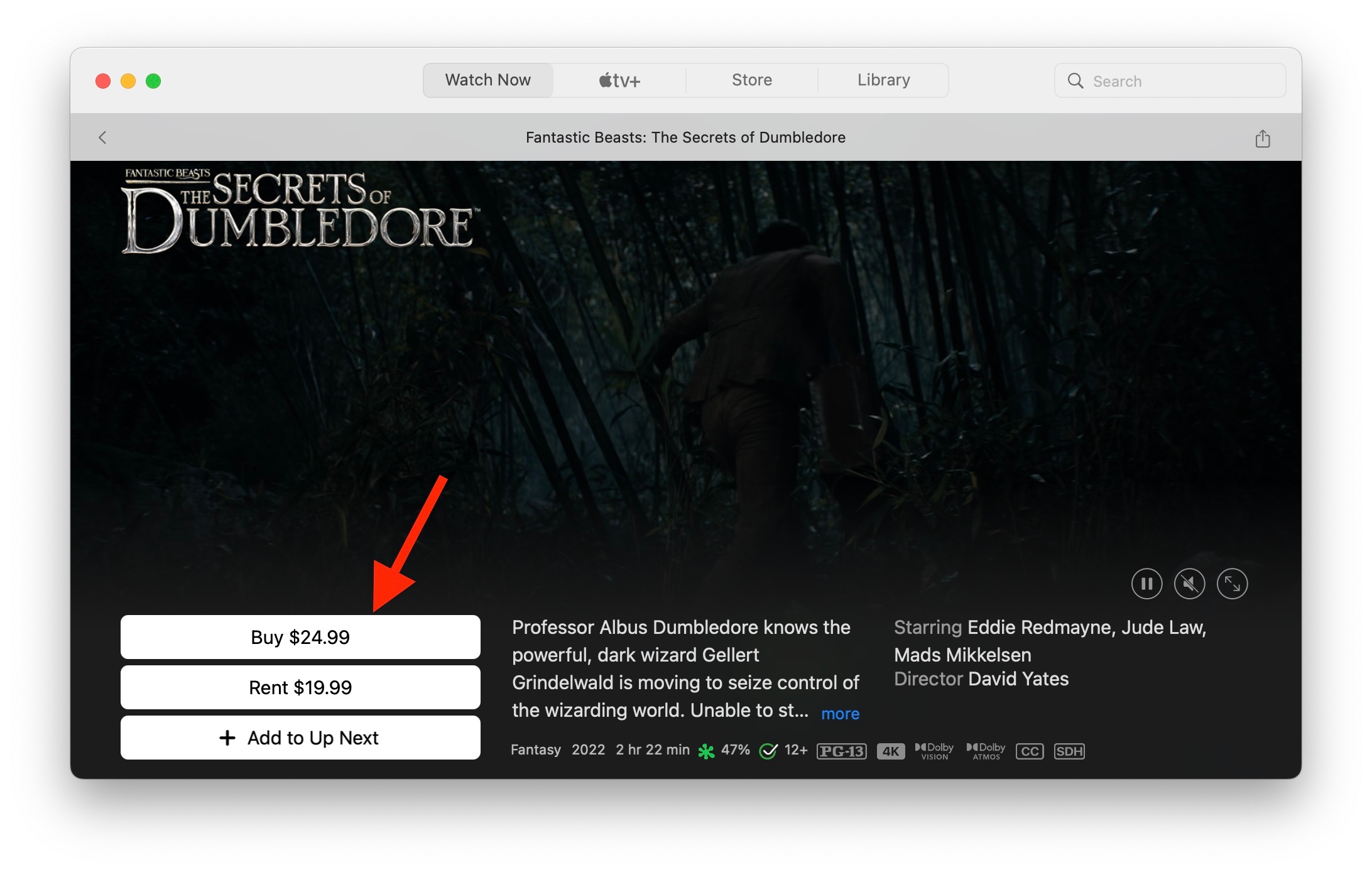Go to the Store tab
Viewport: 1372px width, 872px height.
751,80
